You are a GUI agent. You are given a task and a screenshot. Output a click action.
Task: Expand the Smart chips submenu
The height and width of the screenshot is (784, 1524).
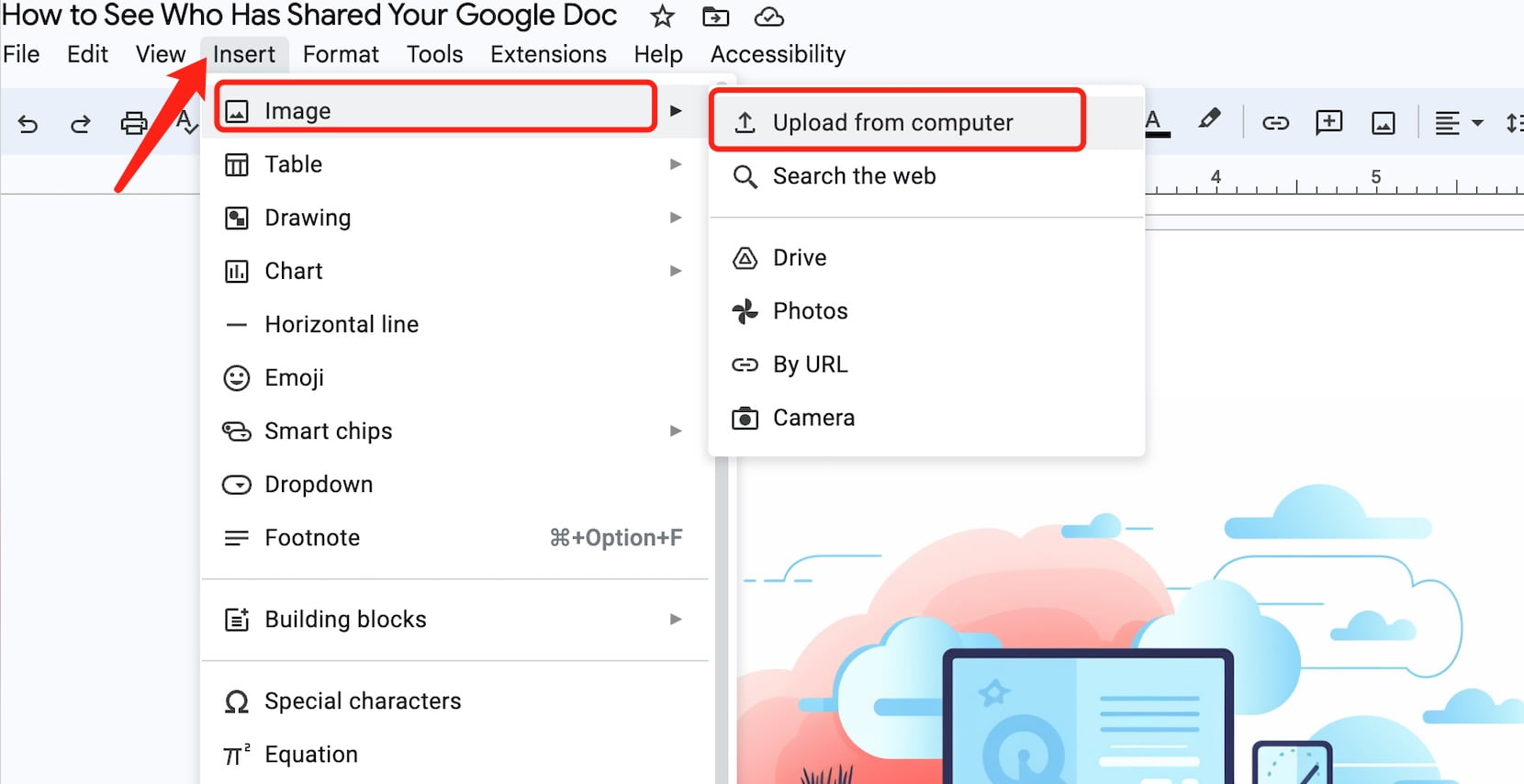coord(455,431)
